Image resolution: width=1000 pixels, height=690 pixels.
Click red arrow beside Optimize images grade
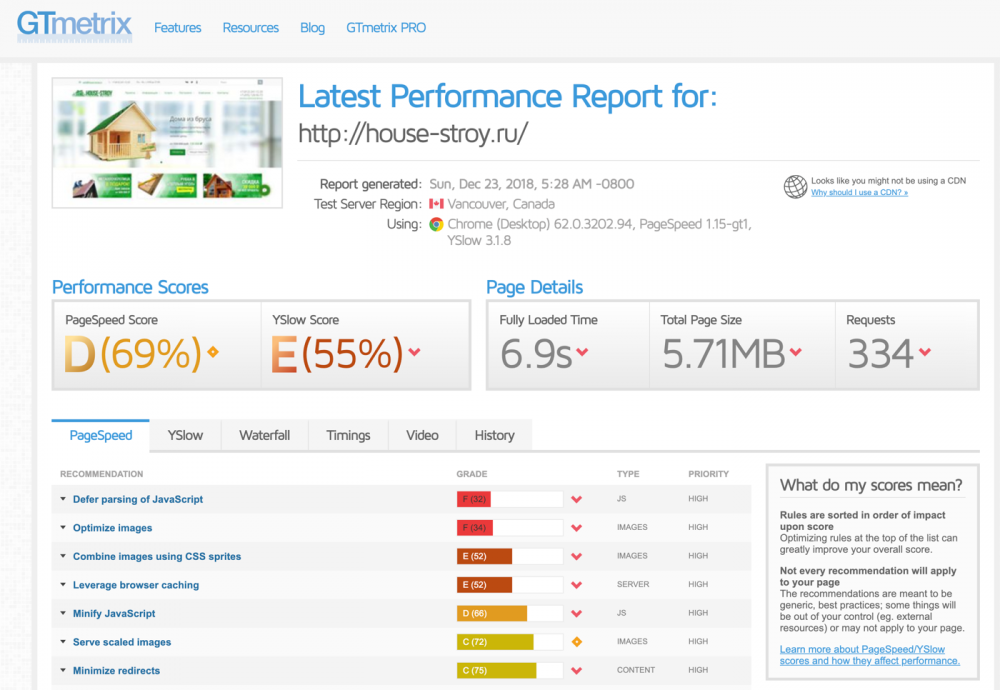point(577,528)
